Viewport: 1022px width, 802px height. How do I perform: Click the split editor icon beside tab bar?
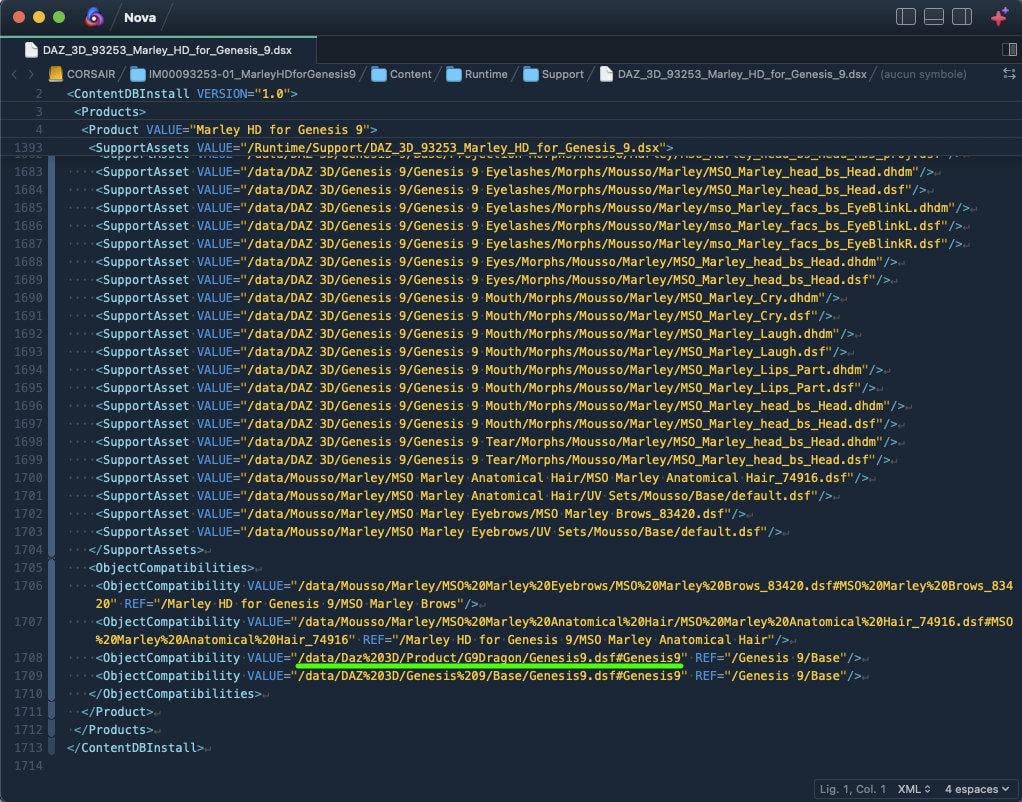(x=1009, y=50)
